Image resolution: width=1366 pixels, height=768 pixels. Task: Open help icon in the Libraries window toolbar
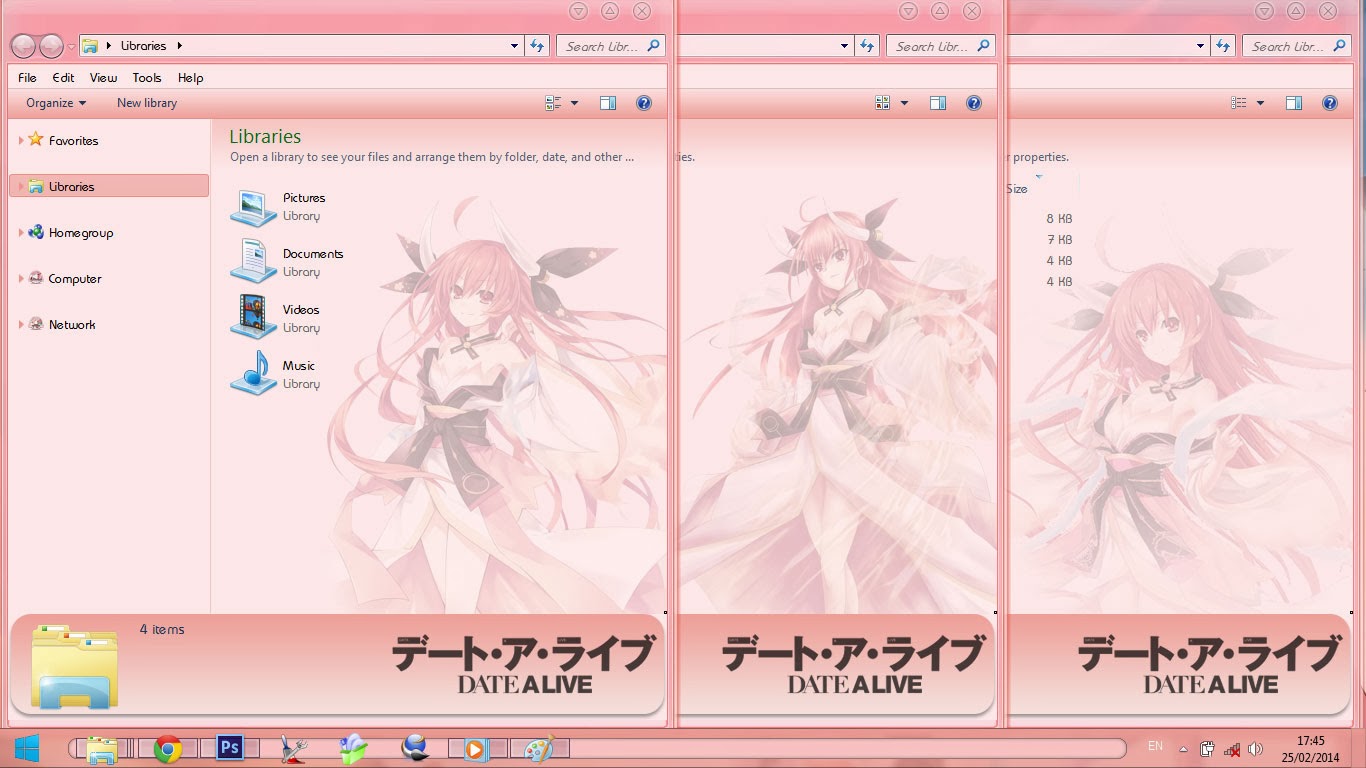point(644,103)
